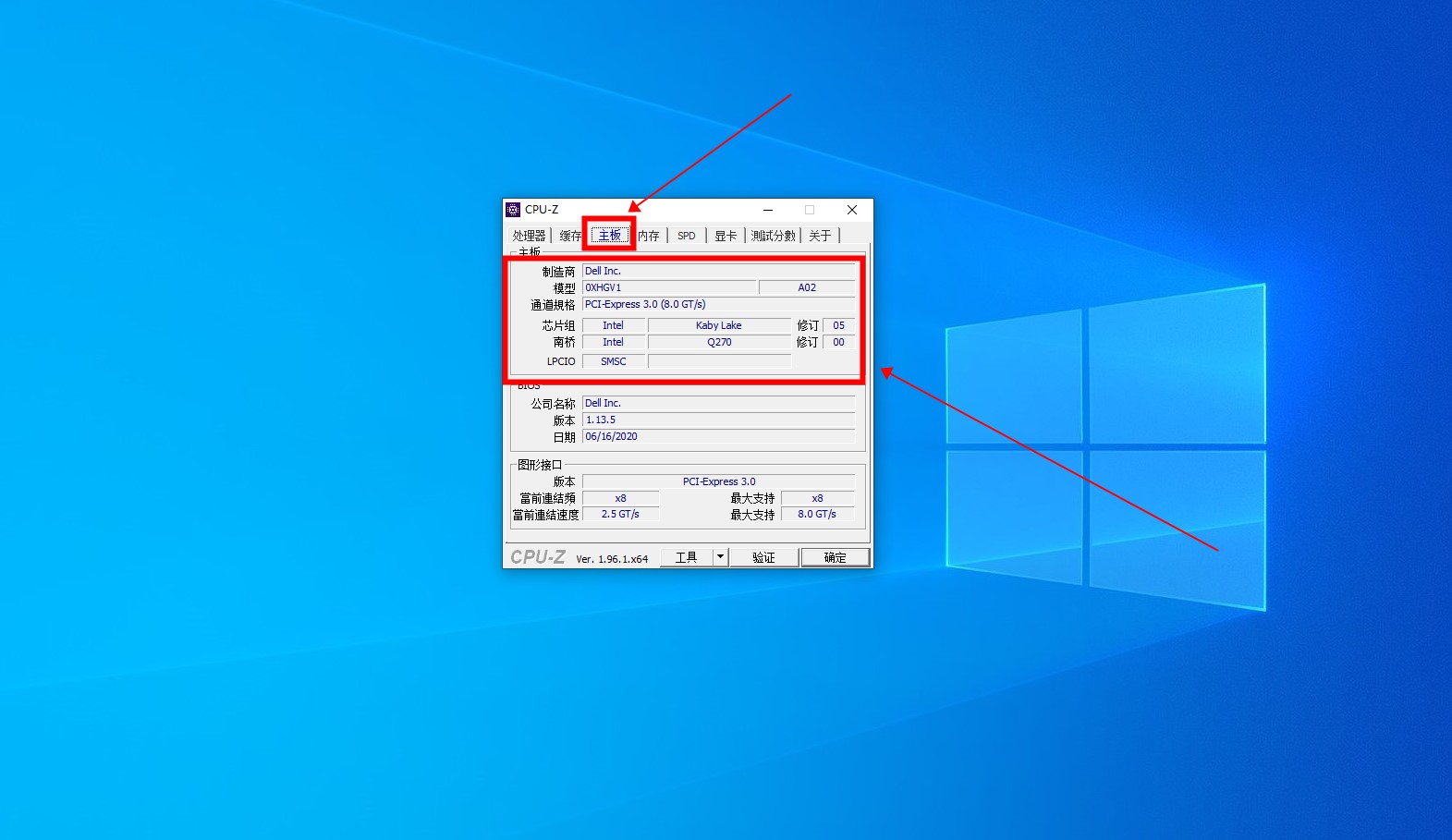Screen dimensions: 1452x840
Task: Switch to the 内存 tab
Action: (649, 236)
